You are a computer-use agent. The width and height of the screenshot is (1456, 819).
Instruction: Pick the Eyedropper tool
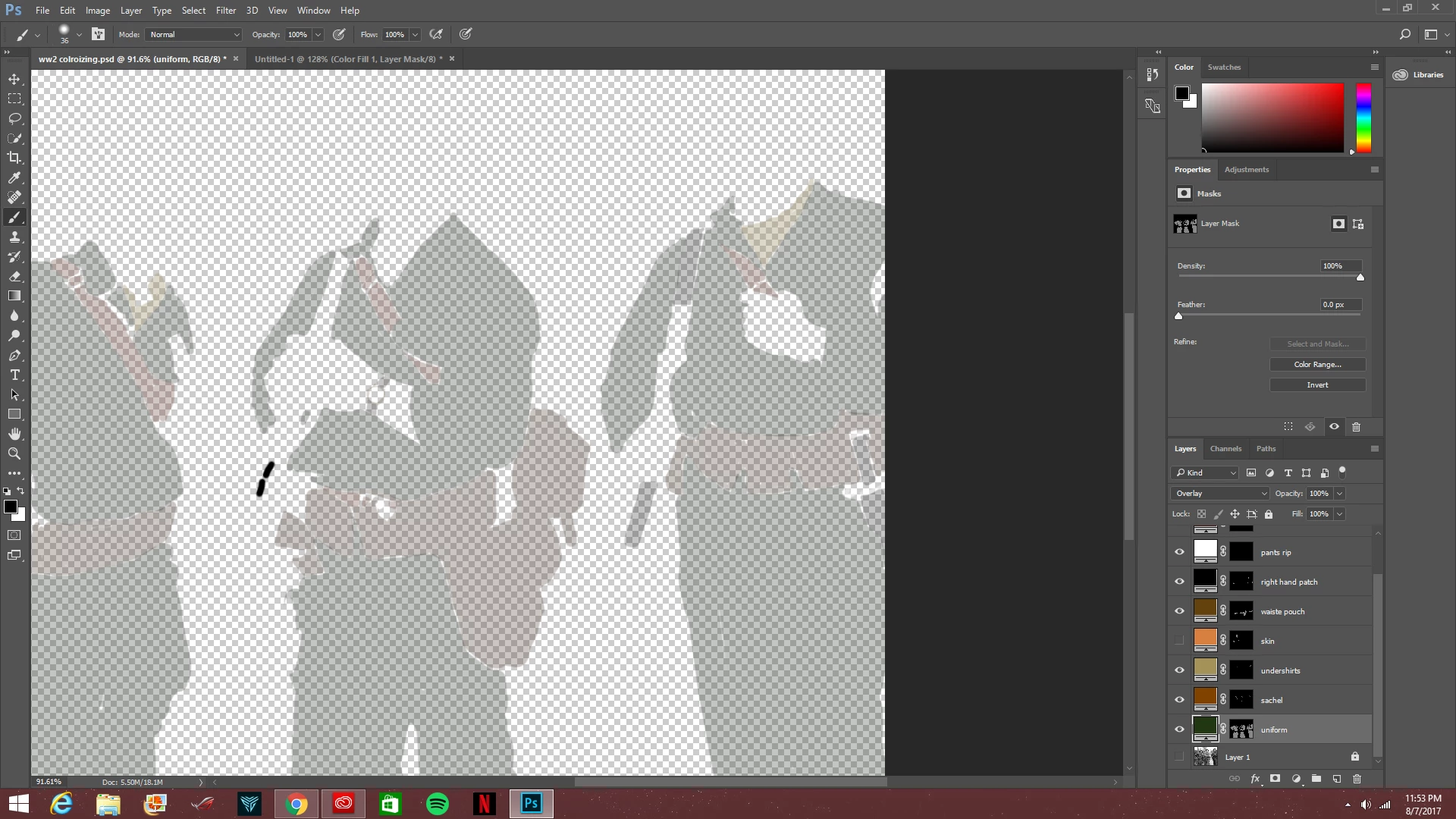14,177
